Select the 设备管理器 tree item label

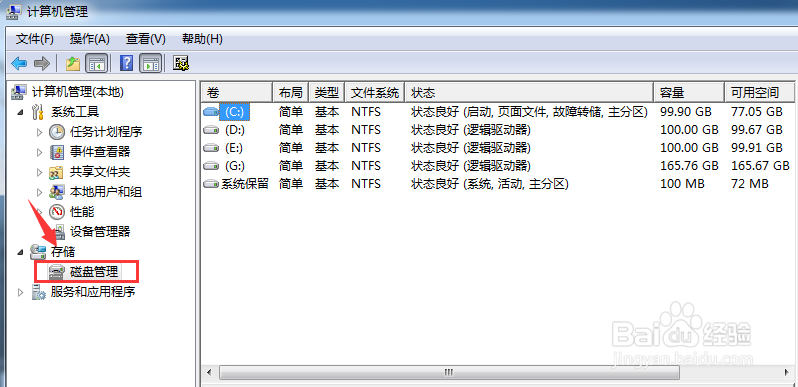click(x=100, y=232)
